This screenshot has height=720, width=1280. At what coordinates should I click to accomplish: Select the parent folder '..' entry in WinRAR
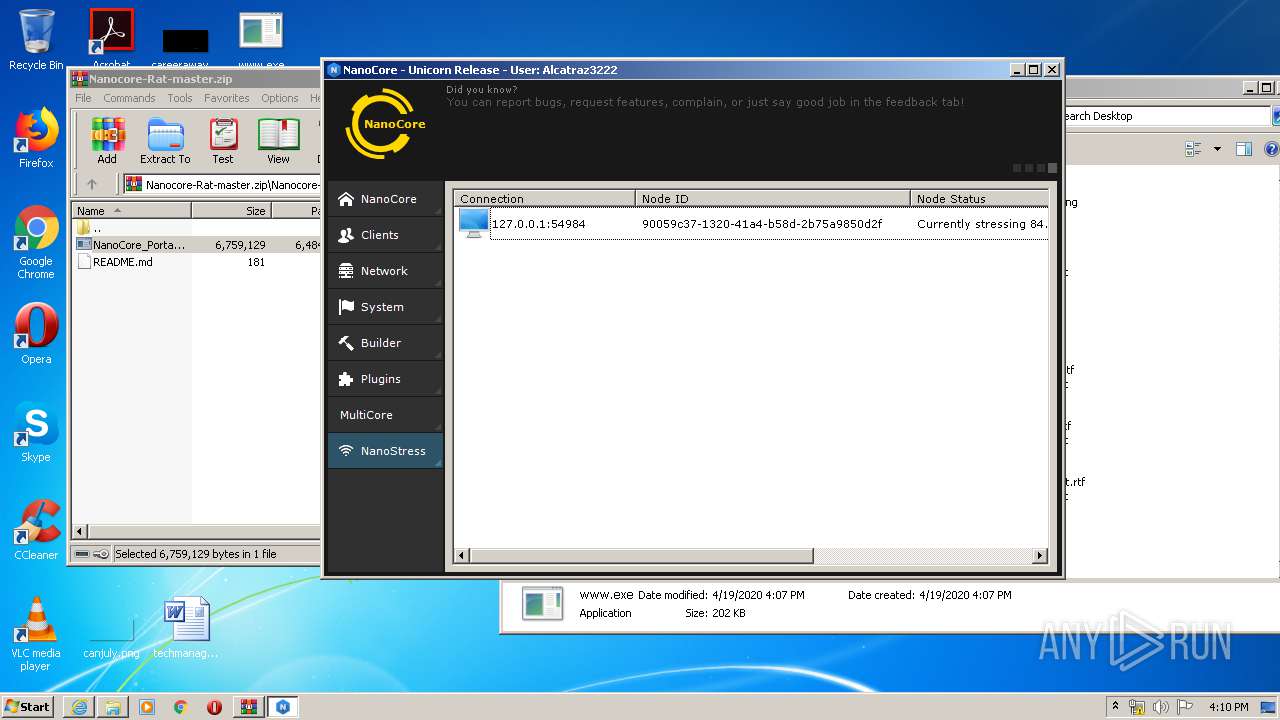90,227
